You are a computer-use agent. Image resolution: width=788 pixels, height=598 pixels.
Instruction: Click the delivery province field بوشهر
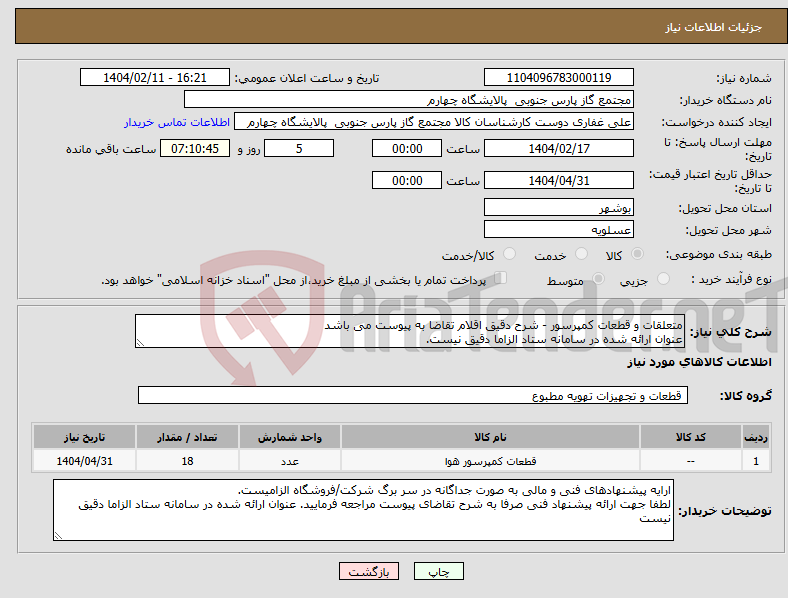click(558, 207)
